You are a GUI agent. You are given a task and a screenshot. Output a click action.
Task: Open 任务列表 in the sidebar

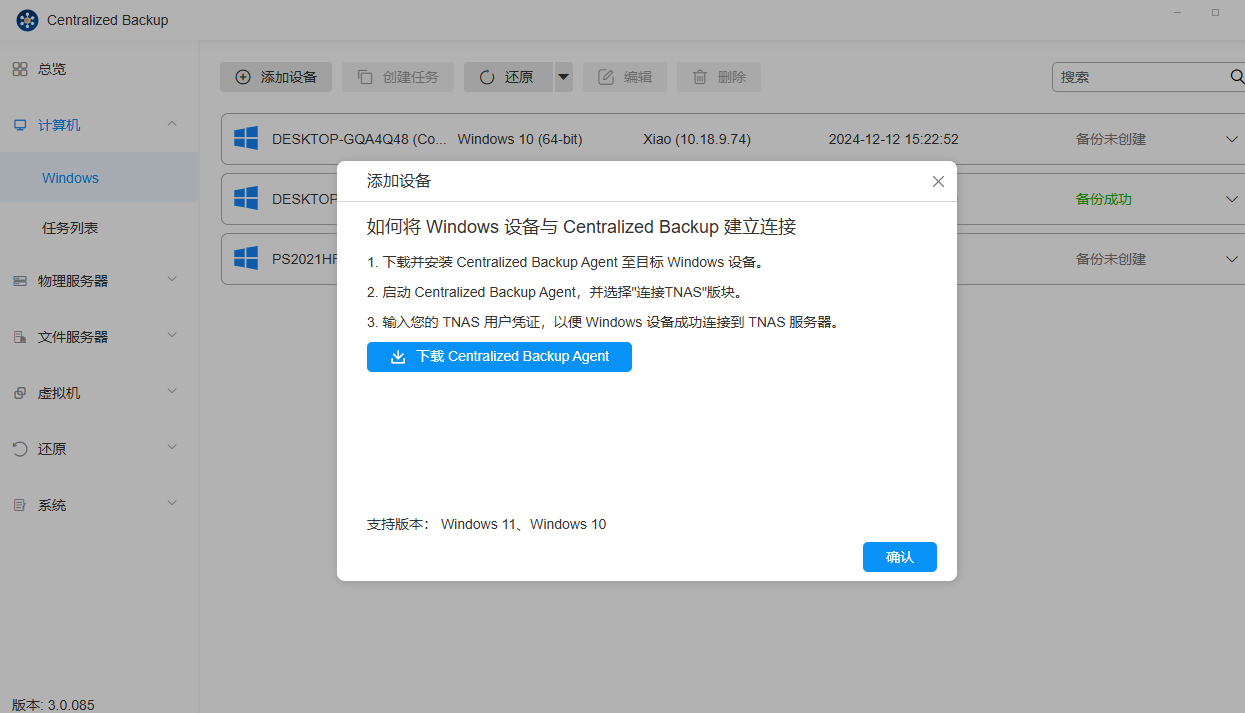[70, 228]
